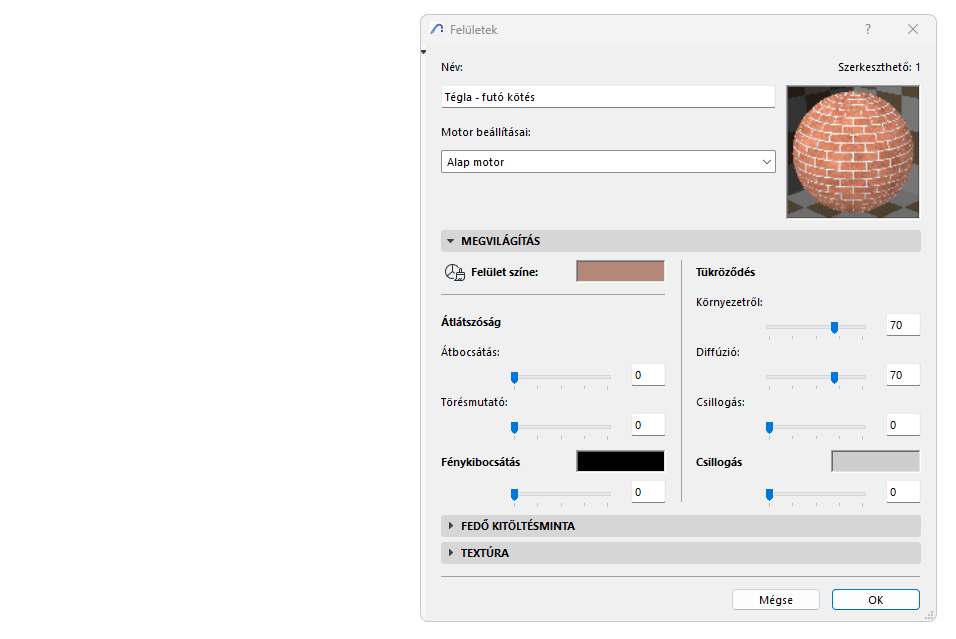The image size is (956, 639).
Task: Click the Átbocsátás slider handle
Action: click(515, 377)
